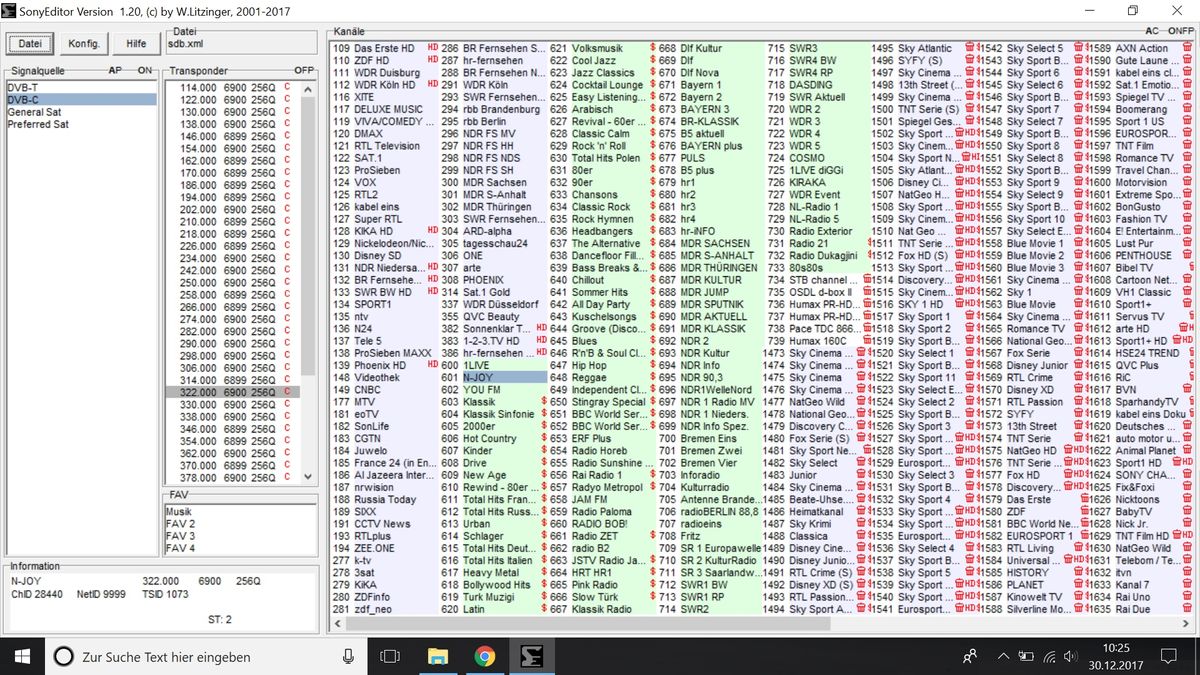
Task: Click the red C marker of transponder 114.000
Action: click(286, 88)
